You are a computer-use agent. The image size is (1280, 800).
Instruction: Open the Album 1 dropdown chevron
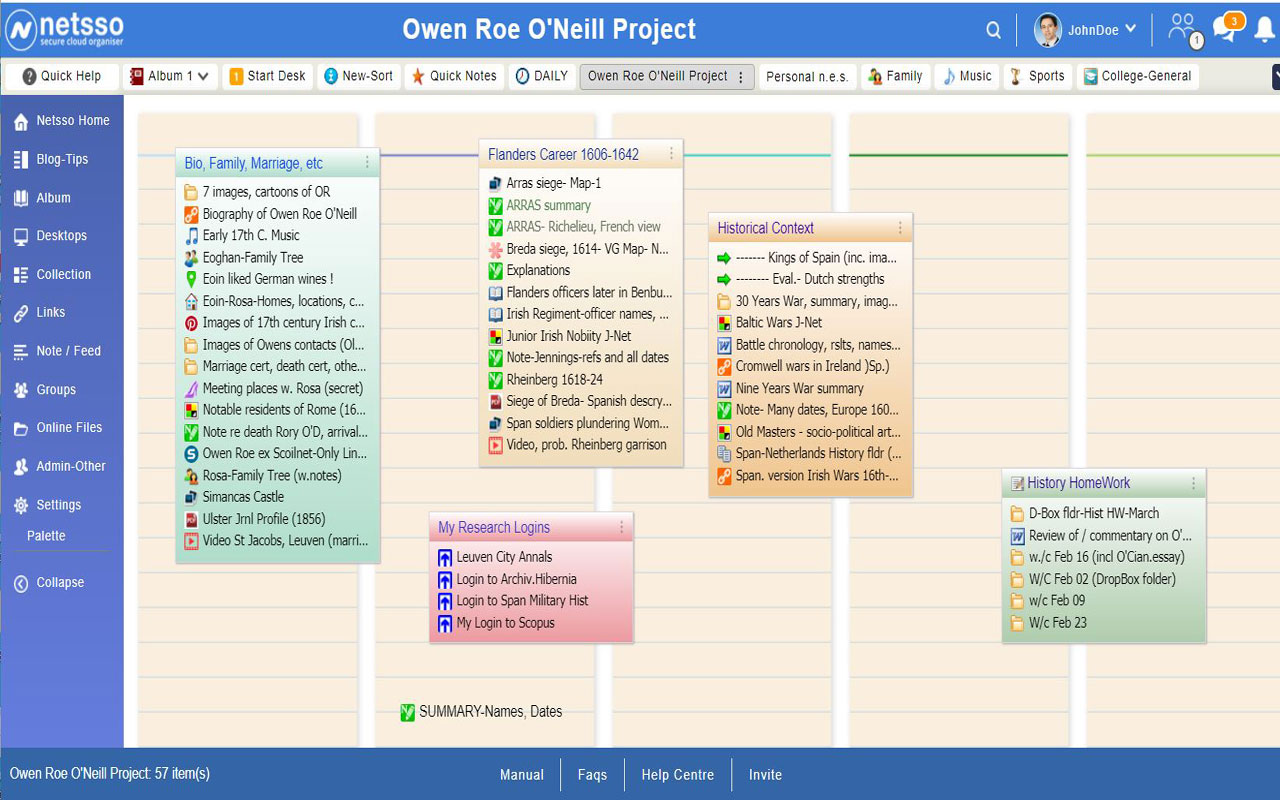point(204,76)
